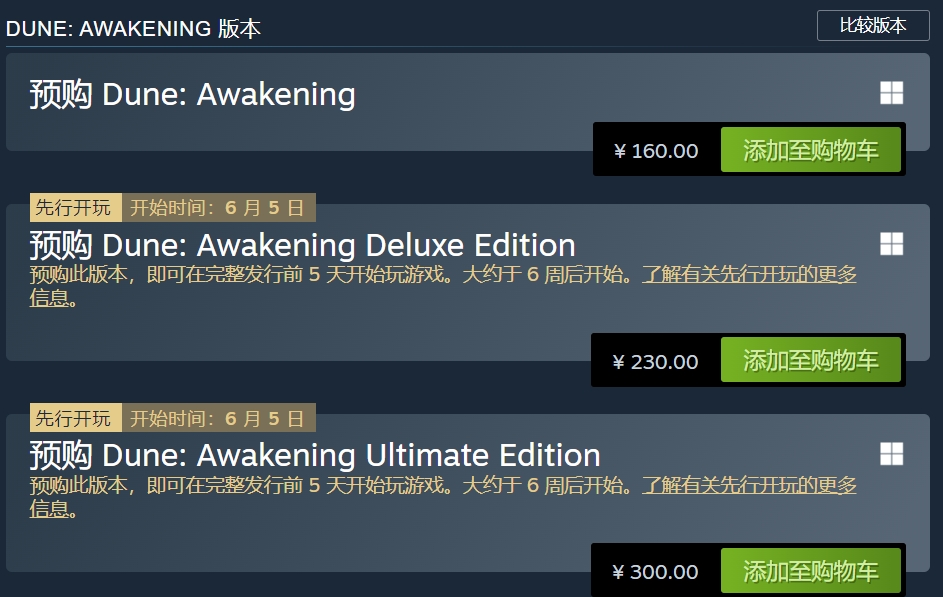Viewport: 943px width, 597px height.
Task: Click the 开始时间 6月5日 label on Deluxe
Action: (217, 208)
